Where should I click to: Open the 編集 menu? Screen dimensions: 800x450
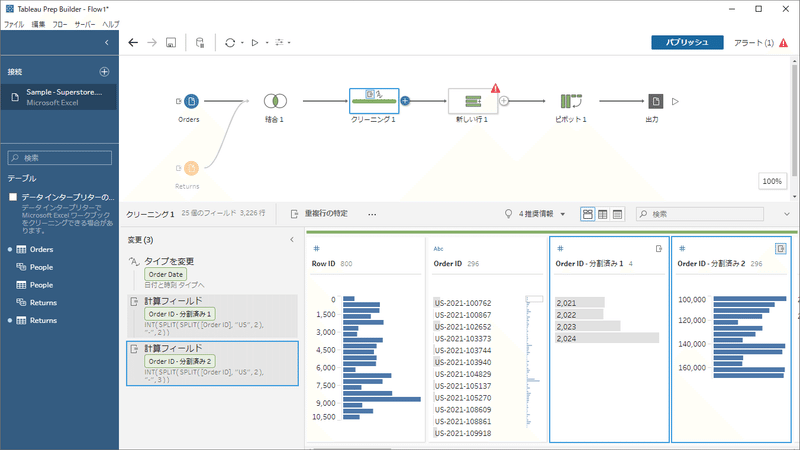point(38,24)
